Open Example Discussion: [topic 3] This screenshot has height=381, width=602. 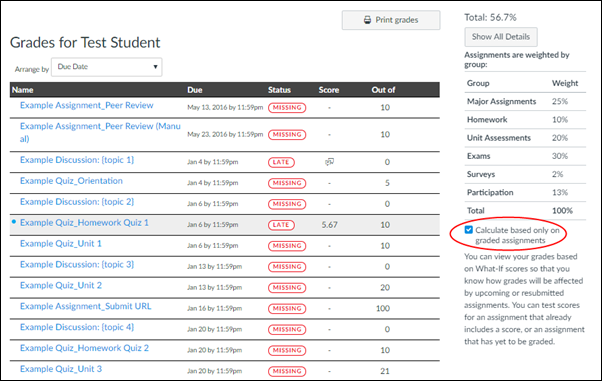(77, 265)
